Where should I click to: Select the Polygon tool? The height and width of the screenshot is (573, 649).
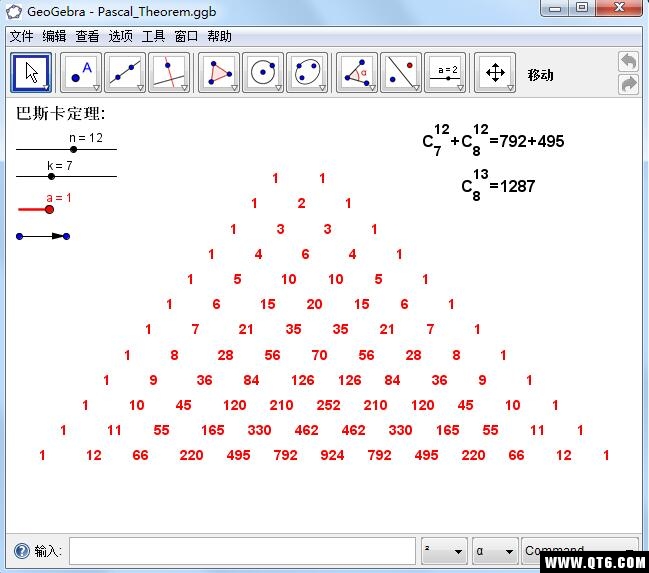point(219,72)
